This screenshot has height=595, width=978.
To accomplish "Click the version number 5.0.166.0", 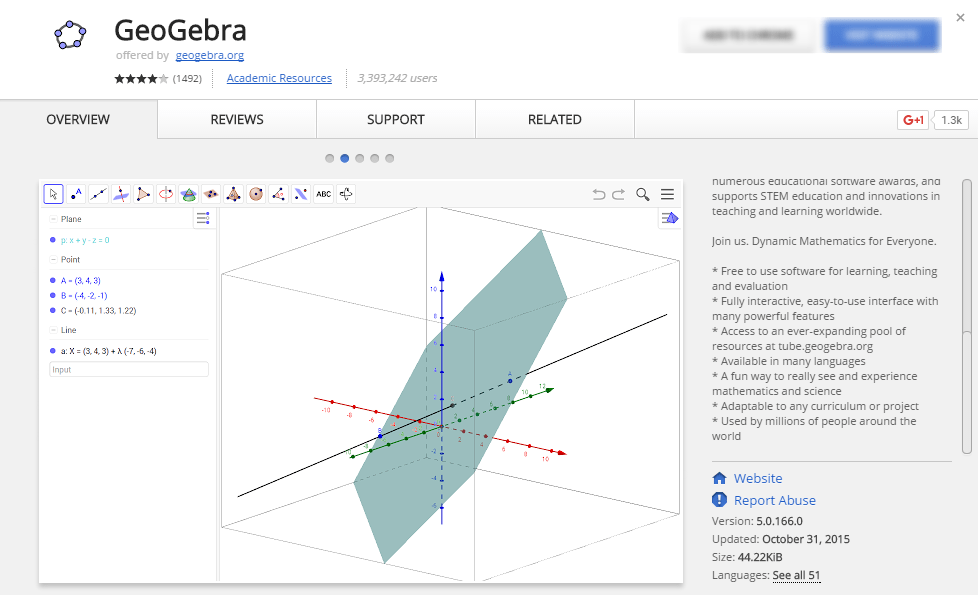I will 780,521.
